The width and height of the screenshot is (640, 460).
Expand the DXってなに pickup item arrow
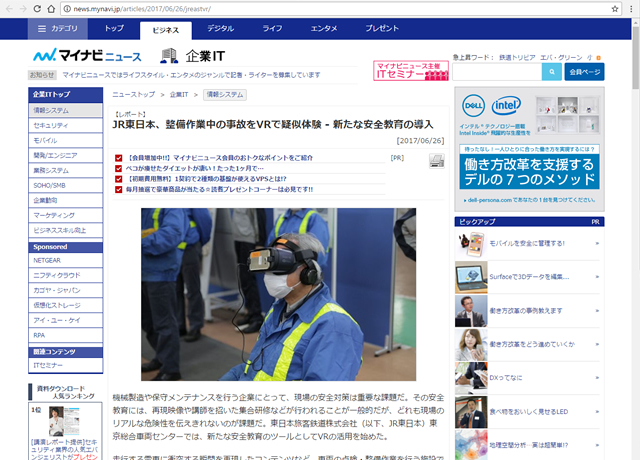point(595,379)
